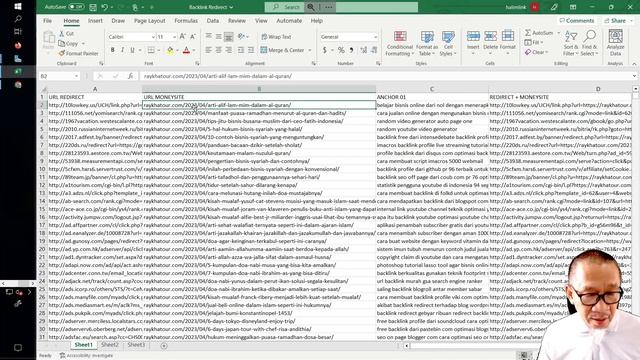Image resolution: width=640 pixels, height=360 pixels.
Task: Select column C header
Action: (x=432, y=89)
